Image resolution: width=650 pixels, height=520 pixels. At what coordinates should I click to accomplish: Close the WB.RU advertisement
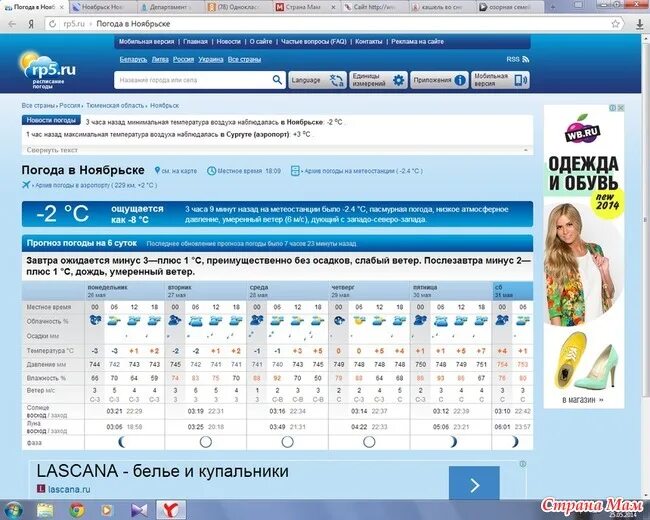(621, 108)
